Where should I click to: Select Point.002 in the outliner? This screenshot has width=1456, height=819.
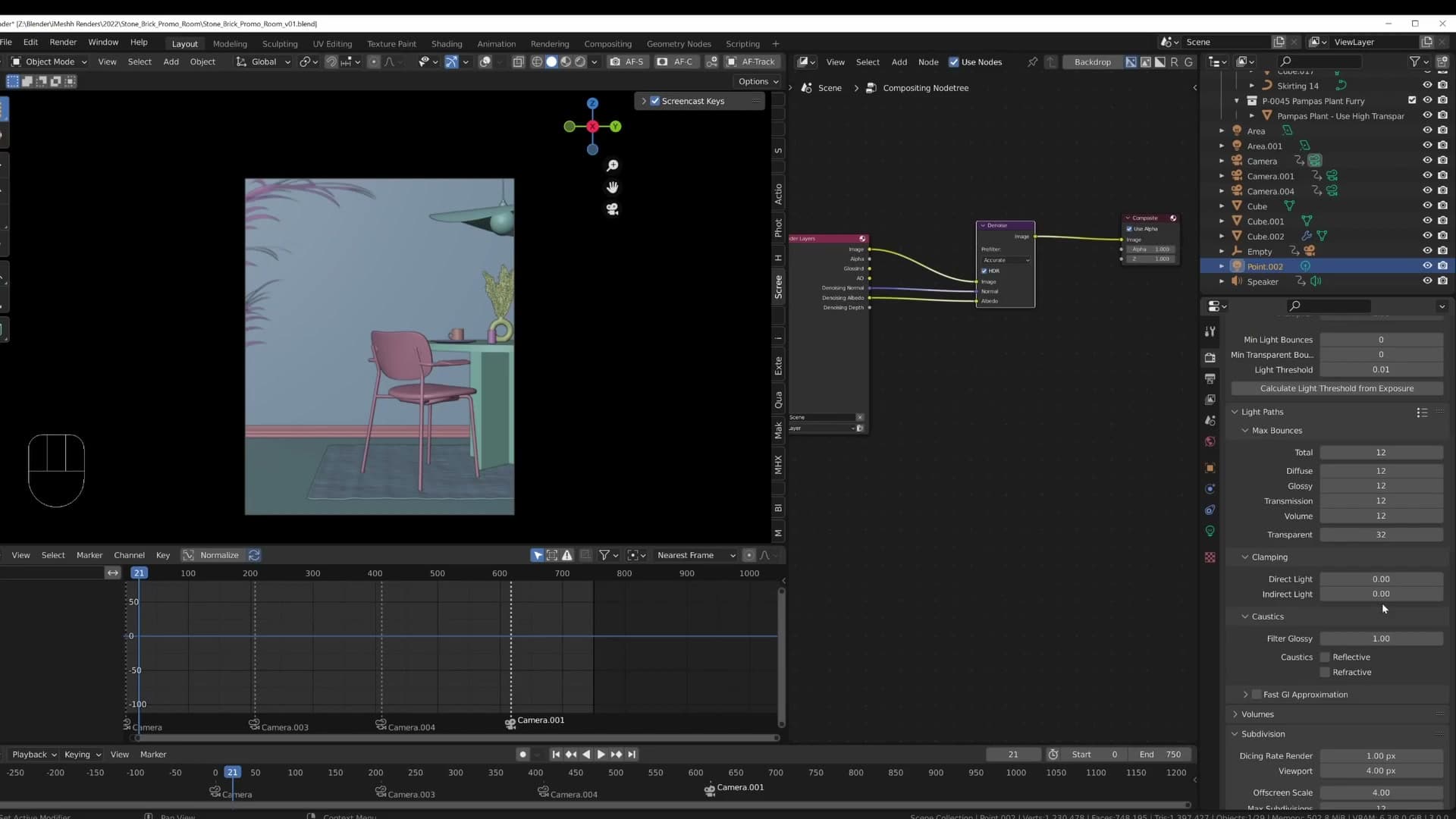click(x=1264, y=266)
